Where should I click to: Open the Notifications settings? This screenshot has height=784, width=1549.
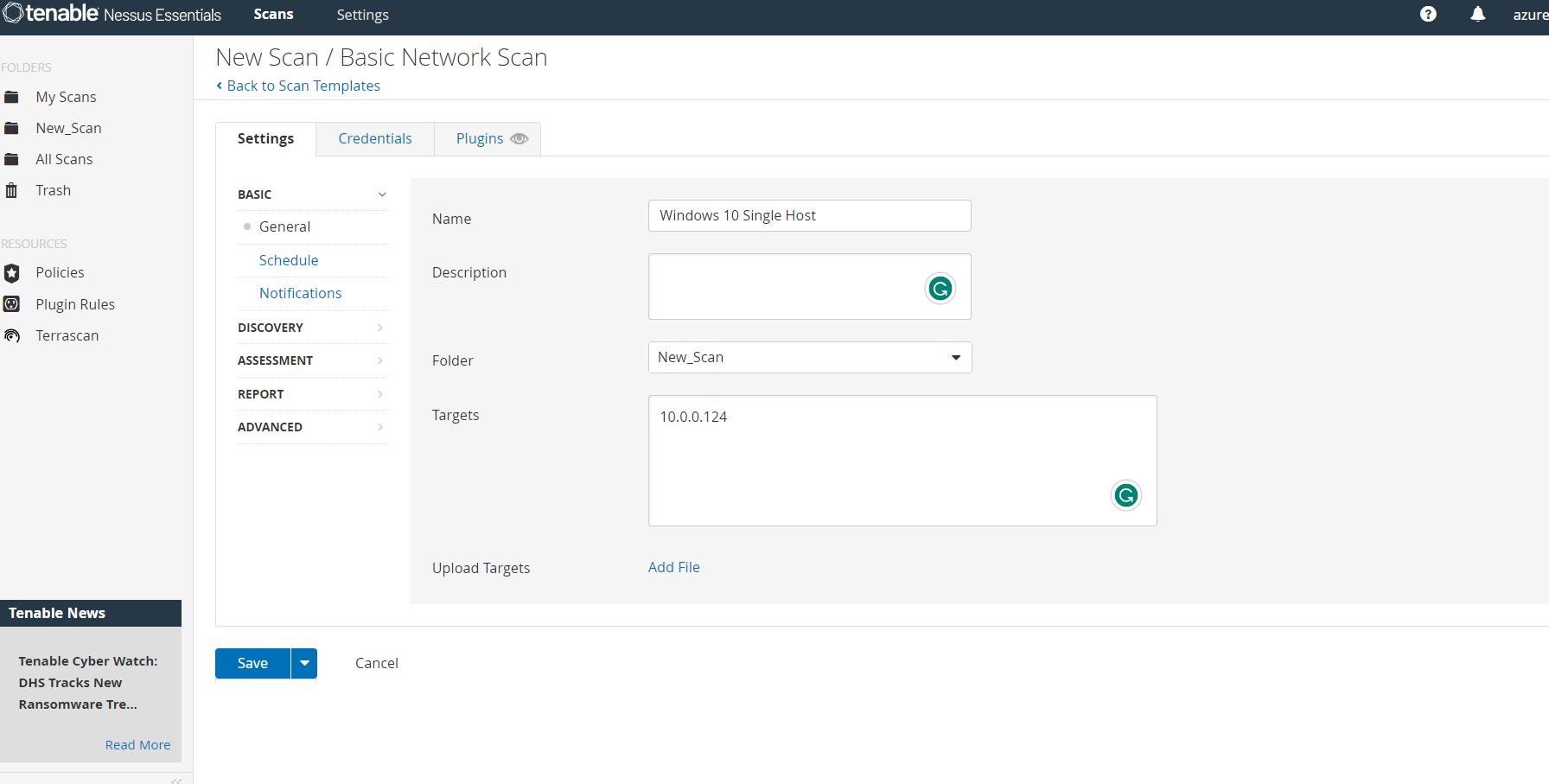pos(301,293)
